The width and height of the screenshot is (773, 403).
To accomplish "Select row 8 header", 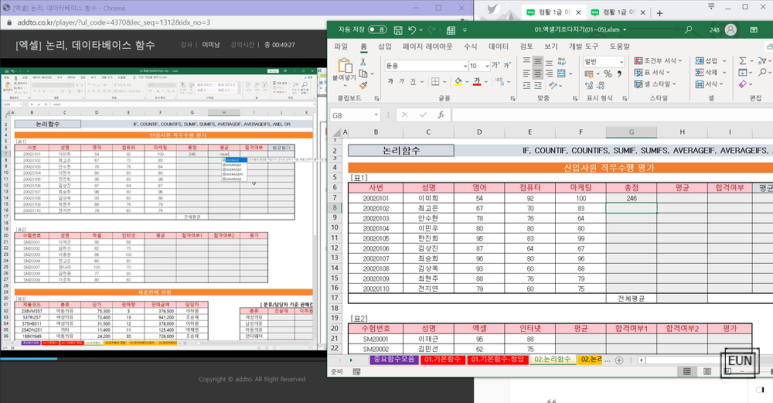I will 334,208.
